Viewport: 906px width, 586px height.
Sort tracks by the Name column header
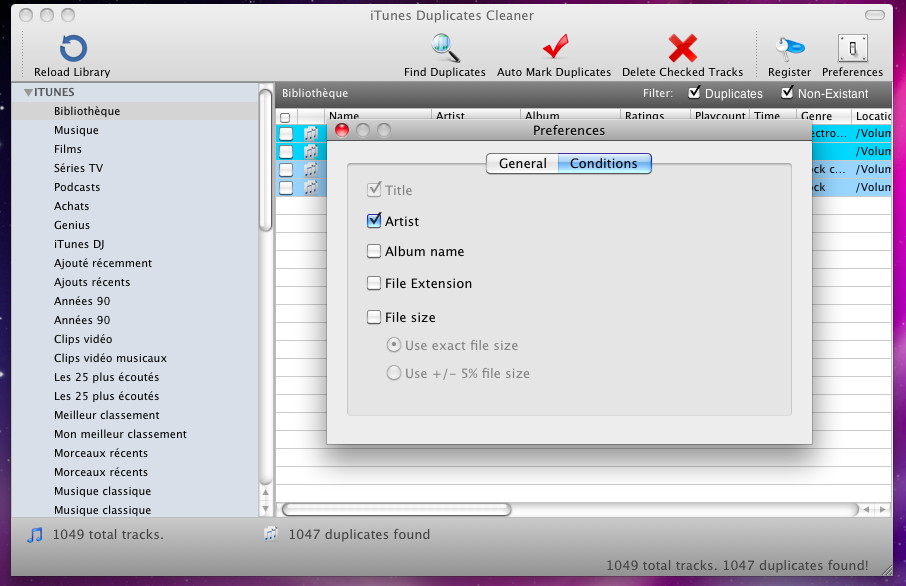(x=377, y=116)
